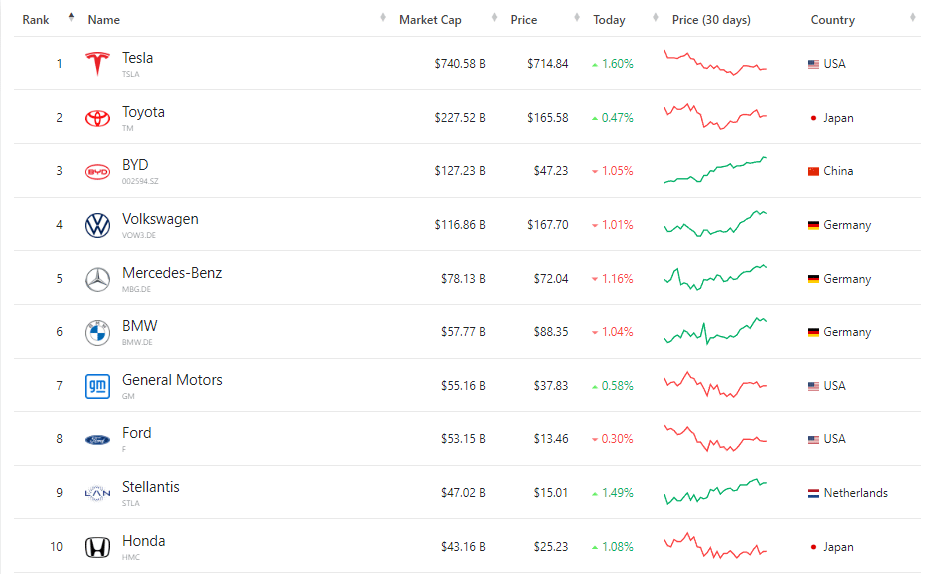
Task: Sort by Market Cap column header
Action: click(430, 20)
